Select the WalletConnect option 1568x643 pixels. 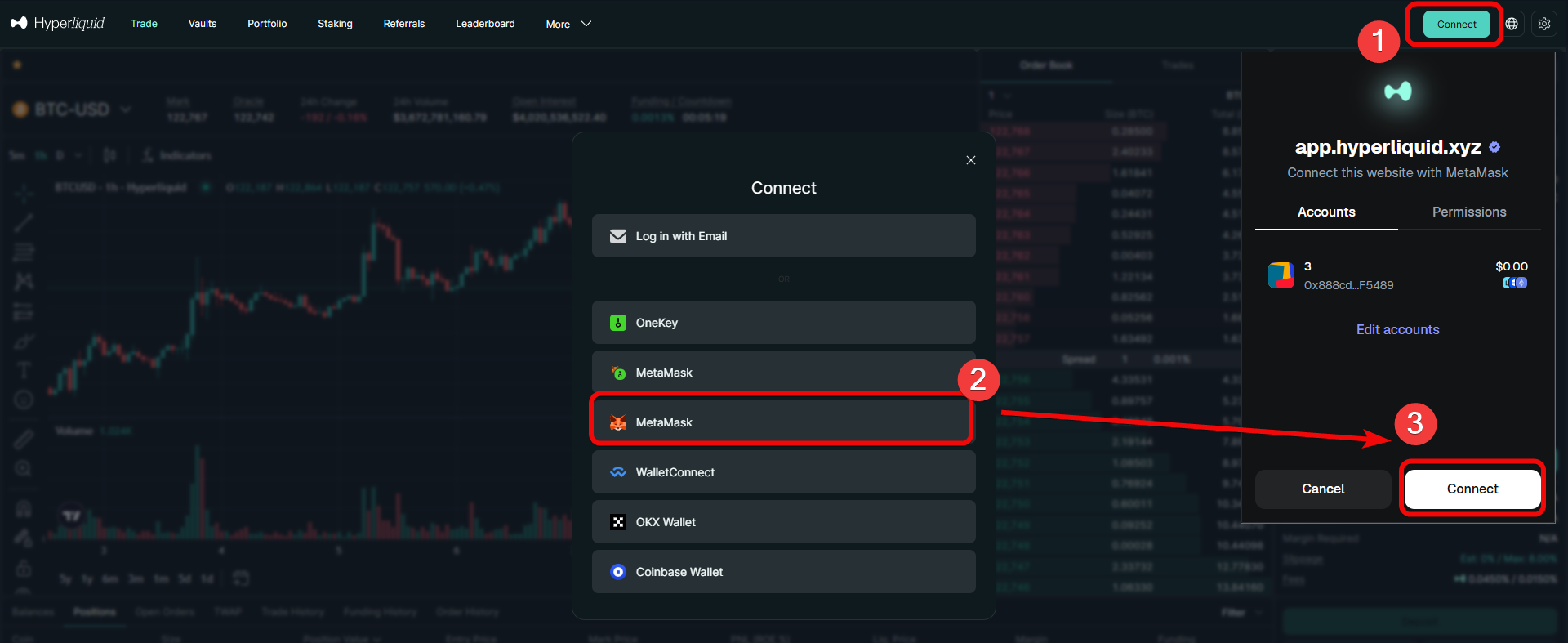782,472
